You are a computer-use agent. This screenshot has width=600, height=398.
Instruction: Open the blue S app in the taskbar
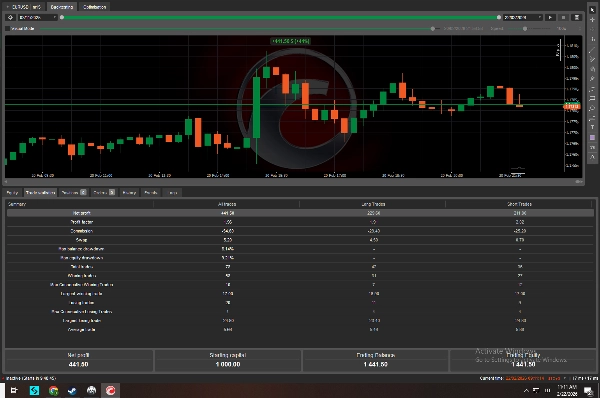(x=34, y=390)
